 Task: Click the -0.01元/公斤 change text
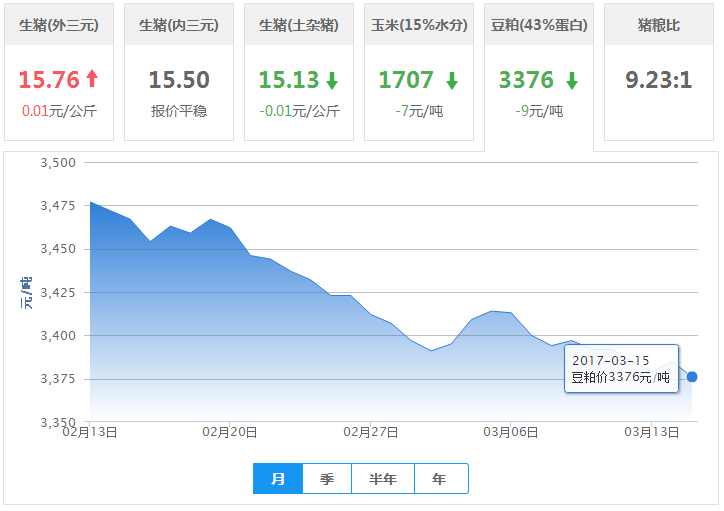299,111
